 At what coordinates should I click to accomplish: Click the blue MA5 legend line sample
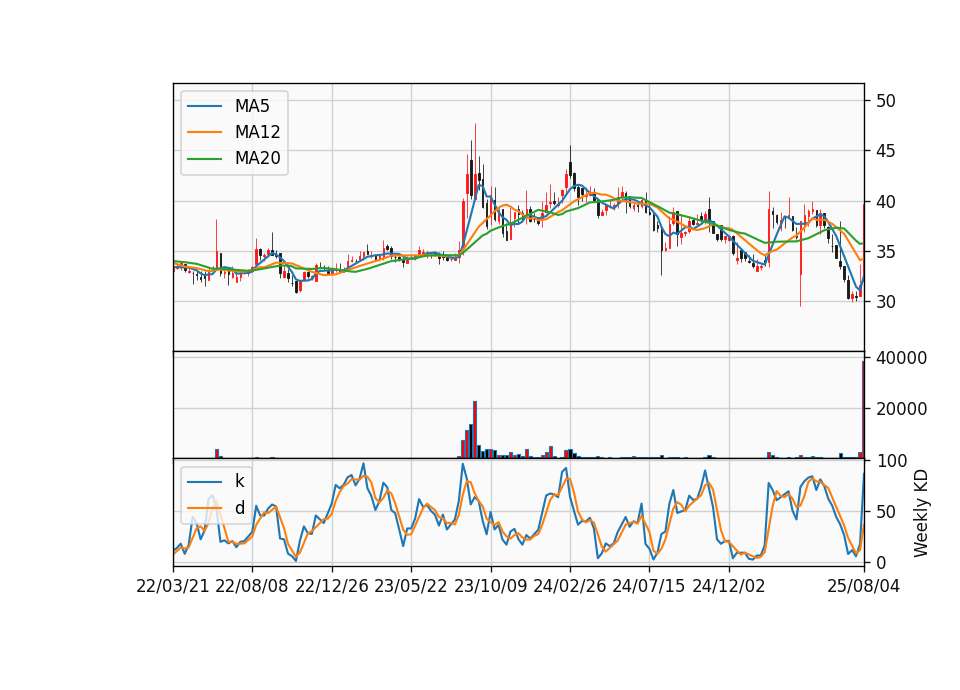tap(204, 106)
